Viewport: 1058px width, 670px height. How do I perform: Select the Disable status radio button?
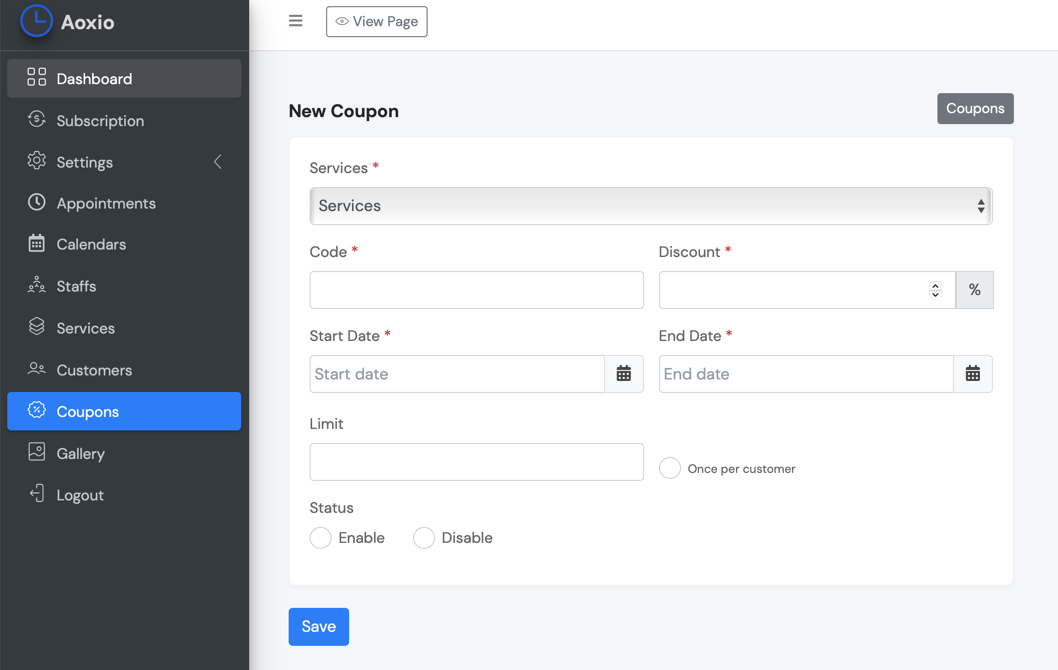424,538
